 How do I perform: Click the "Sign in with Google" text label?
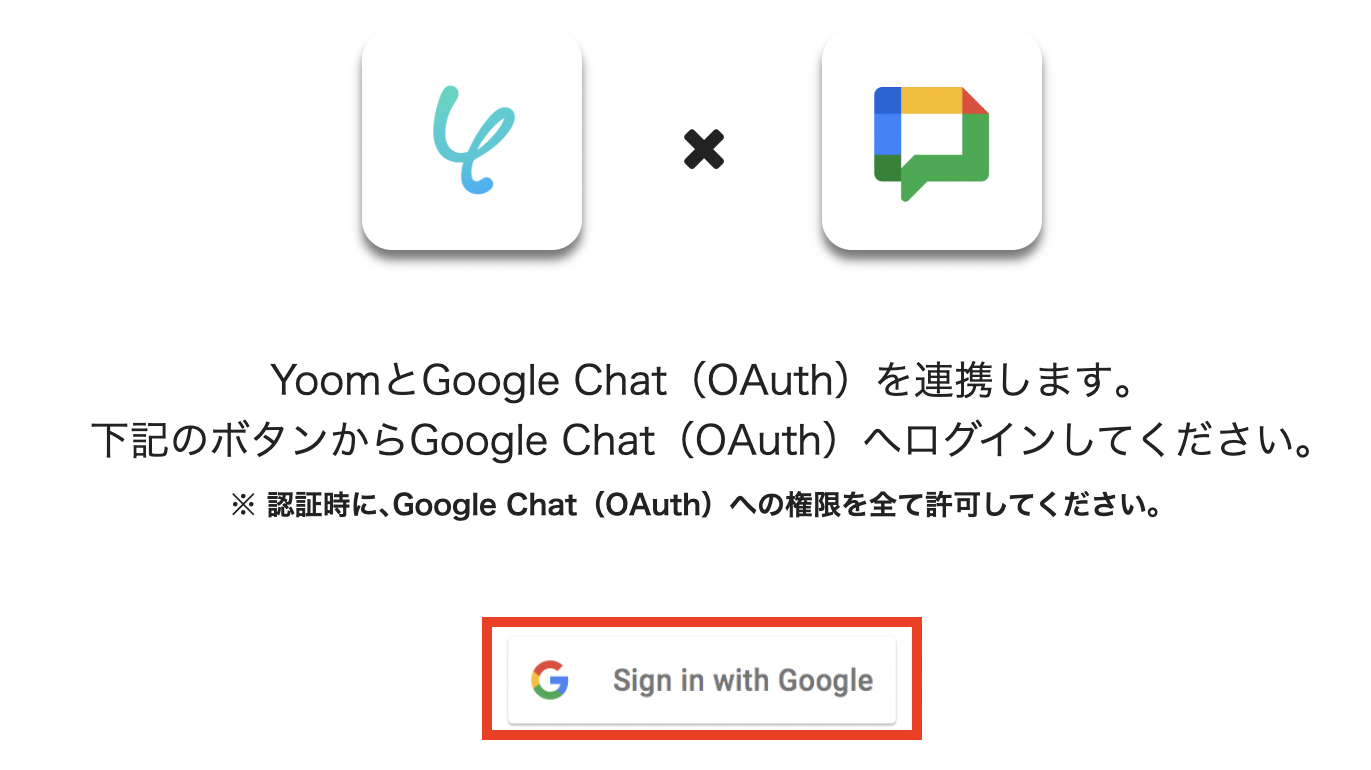(743, 681)
